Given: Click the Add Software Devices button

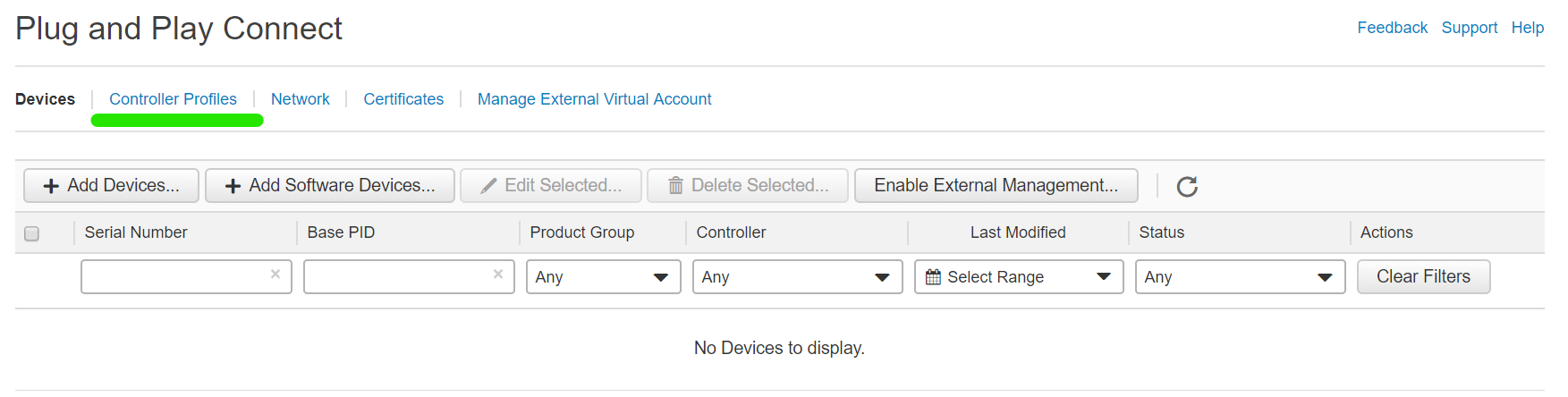Looking at the screenshot, I should click(x=330, y=186).
